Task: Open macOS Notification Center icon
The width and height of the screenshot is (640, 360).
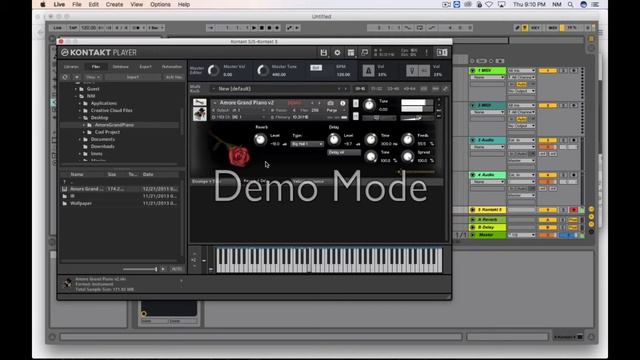Action: [596, 4]
